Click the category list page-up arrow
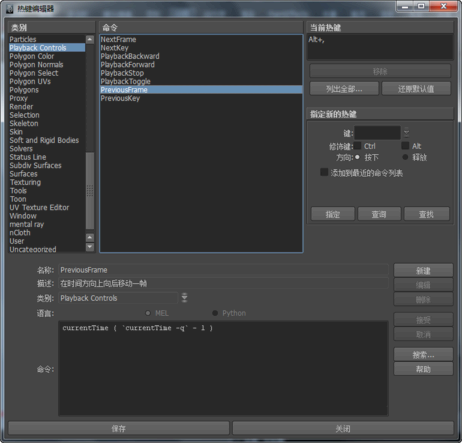The height and width of the screenshot is (443, 462). click(x=90, y=237)
